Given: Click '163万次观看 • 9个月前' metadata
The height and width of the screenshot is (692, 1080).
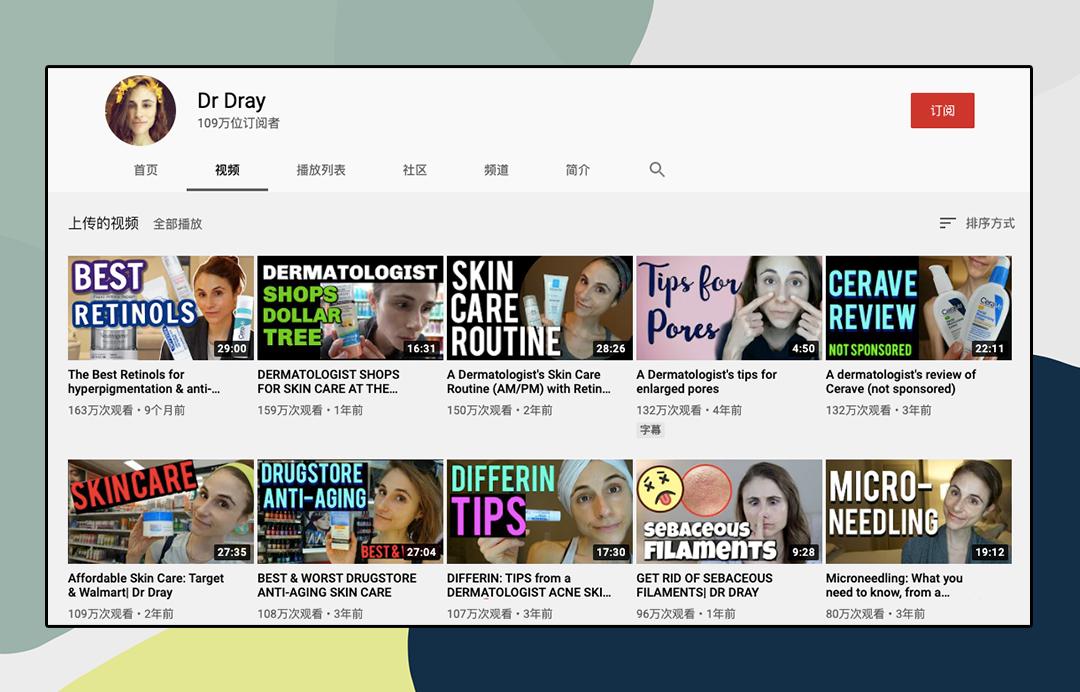Looking at the screenshot, I should [x=126, y=410].
